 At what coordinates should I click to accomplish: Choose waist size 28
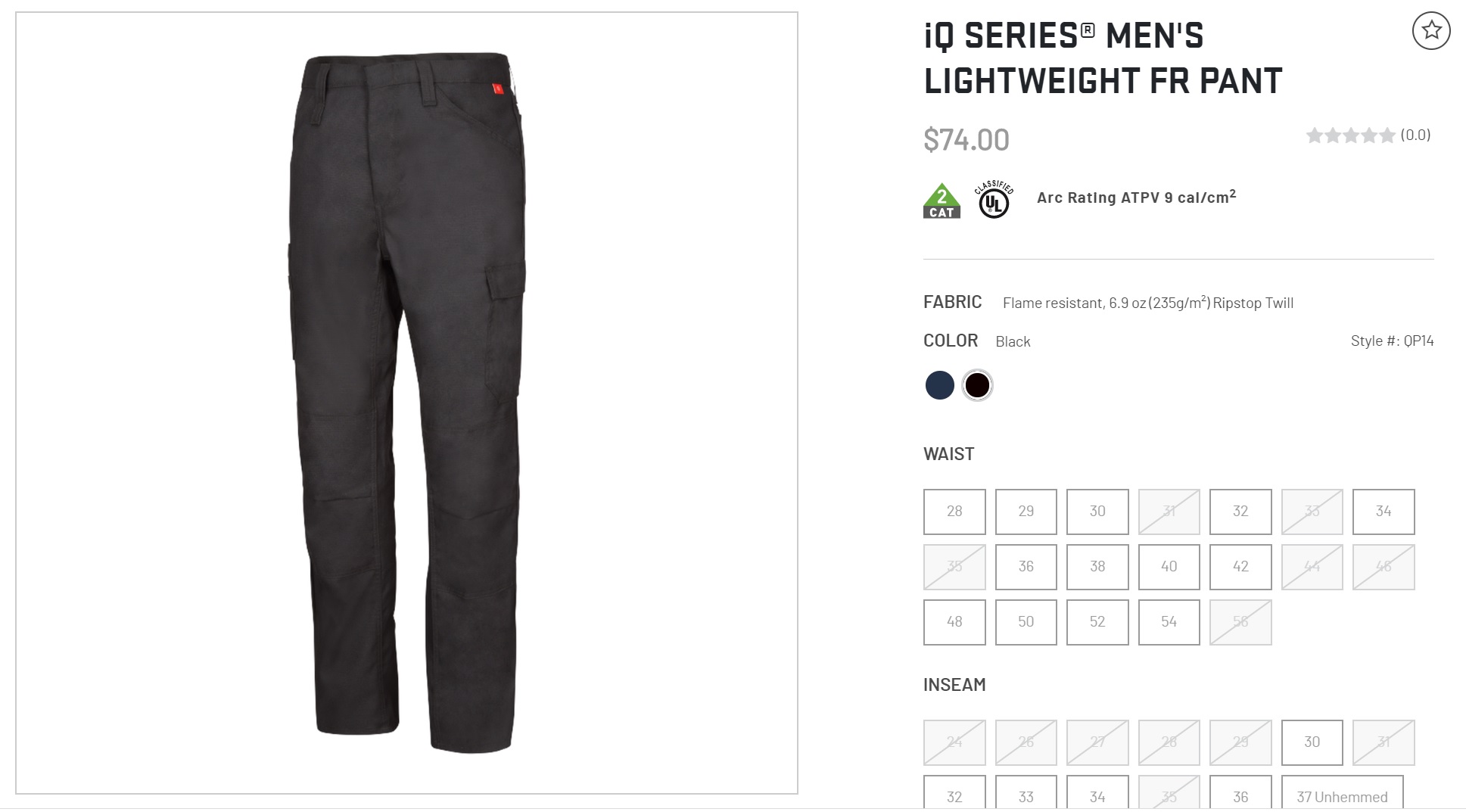pyautogui.click(x=954, y=512)
